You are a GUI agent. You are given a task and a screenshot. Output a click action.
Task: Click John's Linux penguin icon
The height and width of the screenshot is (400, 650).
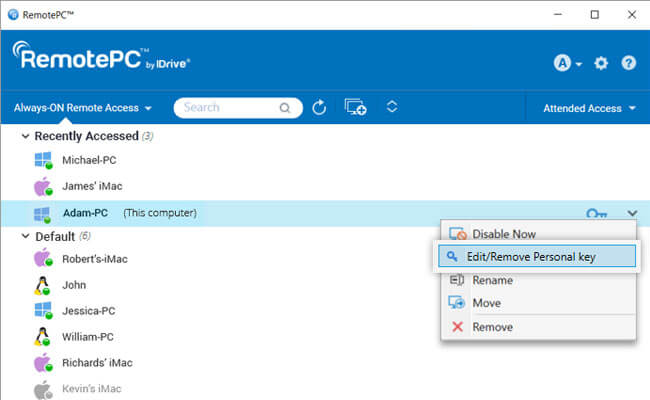pyautogui.click(x=42, y=286)
